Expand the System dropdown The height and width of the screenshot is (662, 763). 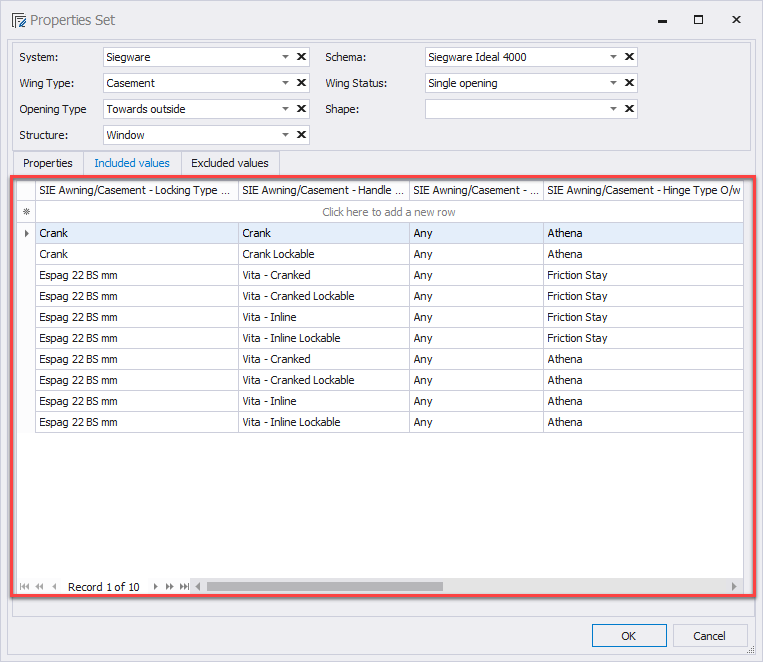(x=285, y=57)
